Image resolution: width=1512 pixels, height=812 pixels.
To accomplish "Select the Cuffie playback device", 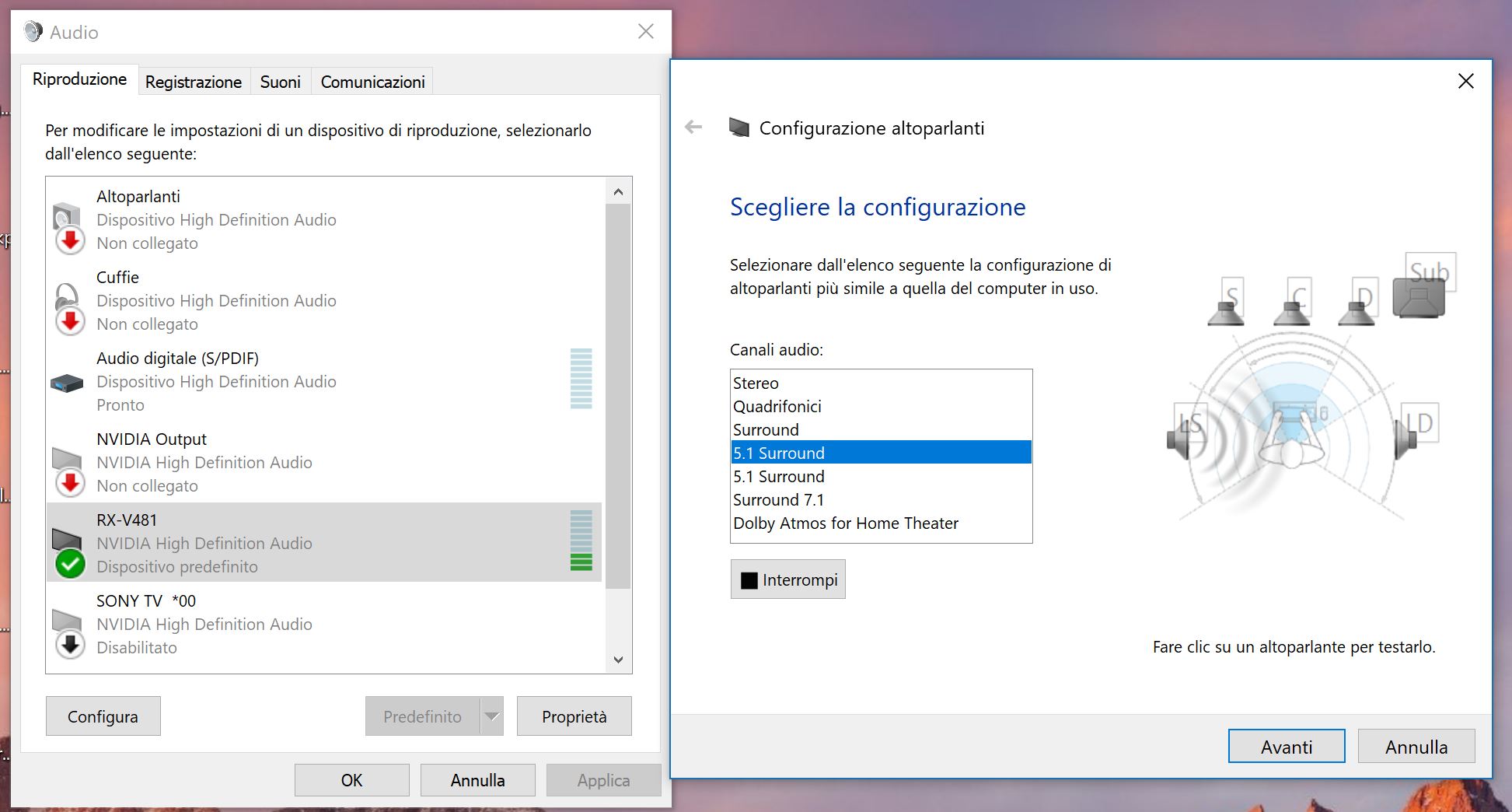I will [324, 300].
